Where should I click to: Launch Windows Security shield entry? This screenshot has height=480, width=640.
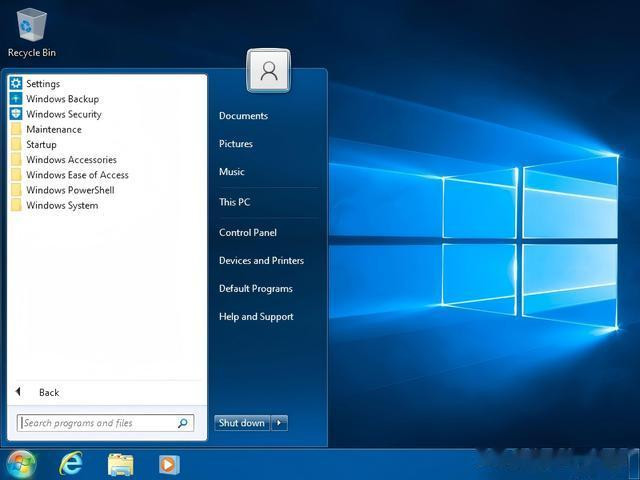click(x=56, y=114)
